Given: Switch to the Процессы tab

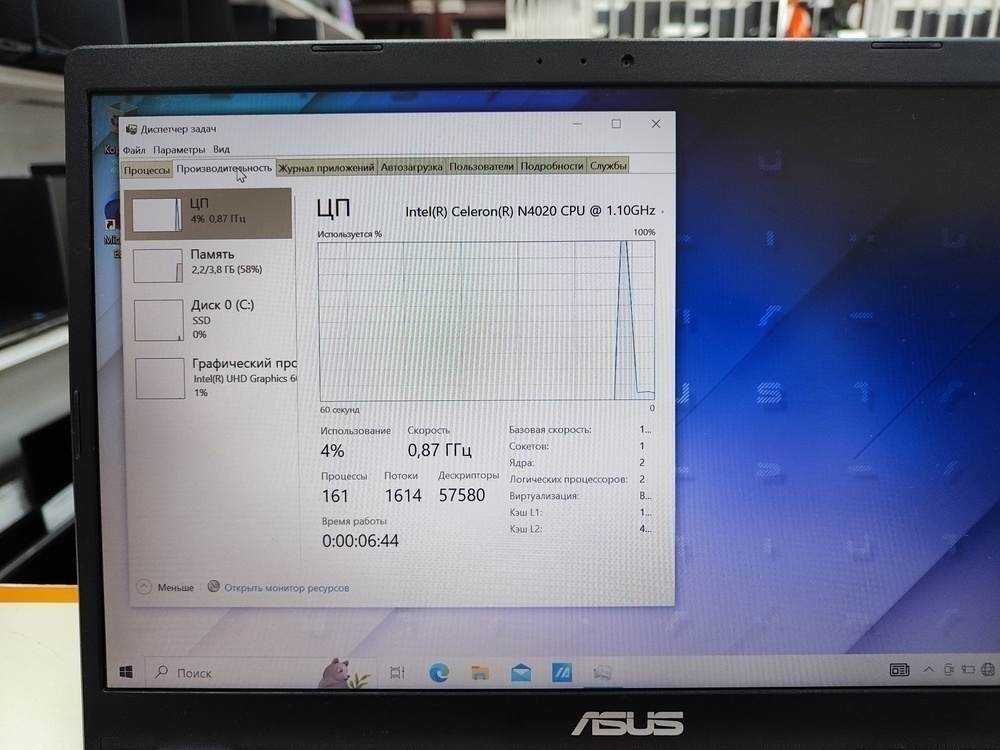Looking at the screenshot, I should (146, 167).
